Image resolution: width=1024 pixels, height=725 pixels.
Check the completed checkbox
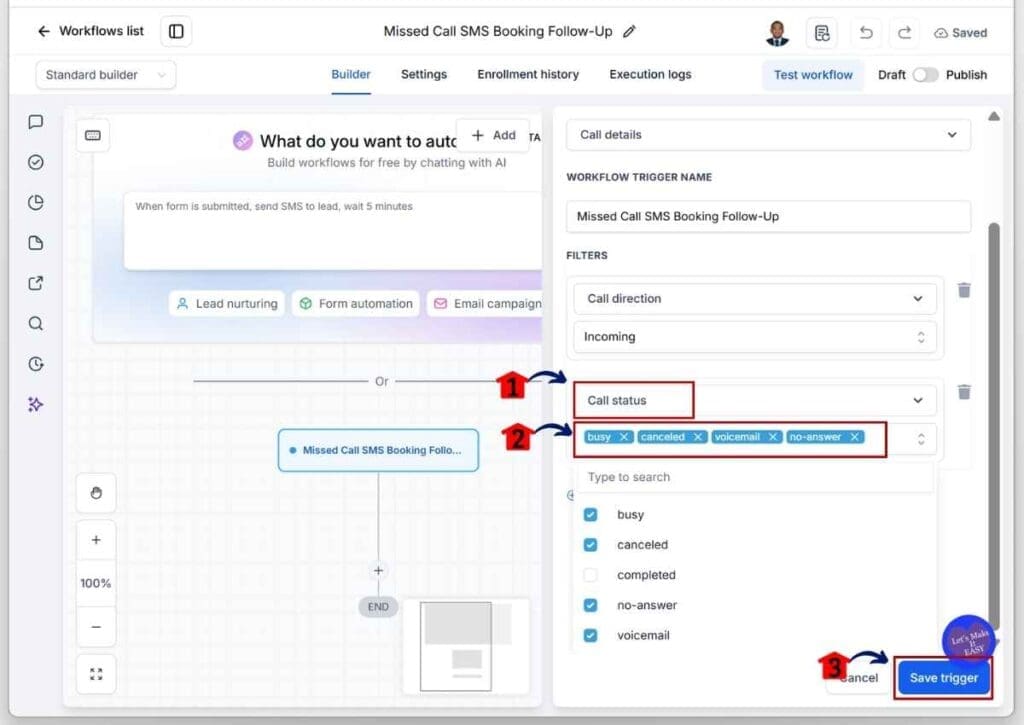coord(590,575)
